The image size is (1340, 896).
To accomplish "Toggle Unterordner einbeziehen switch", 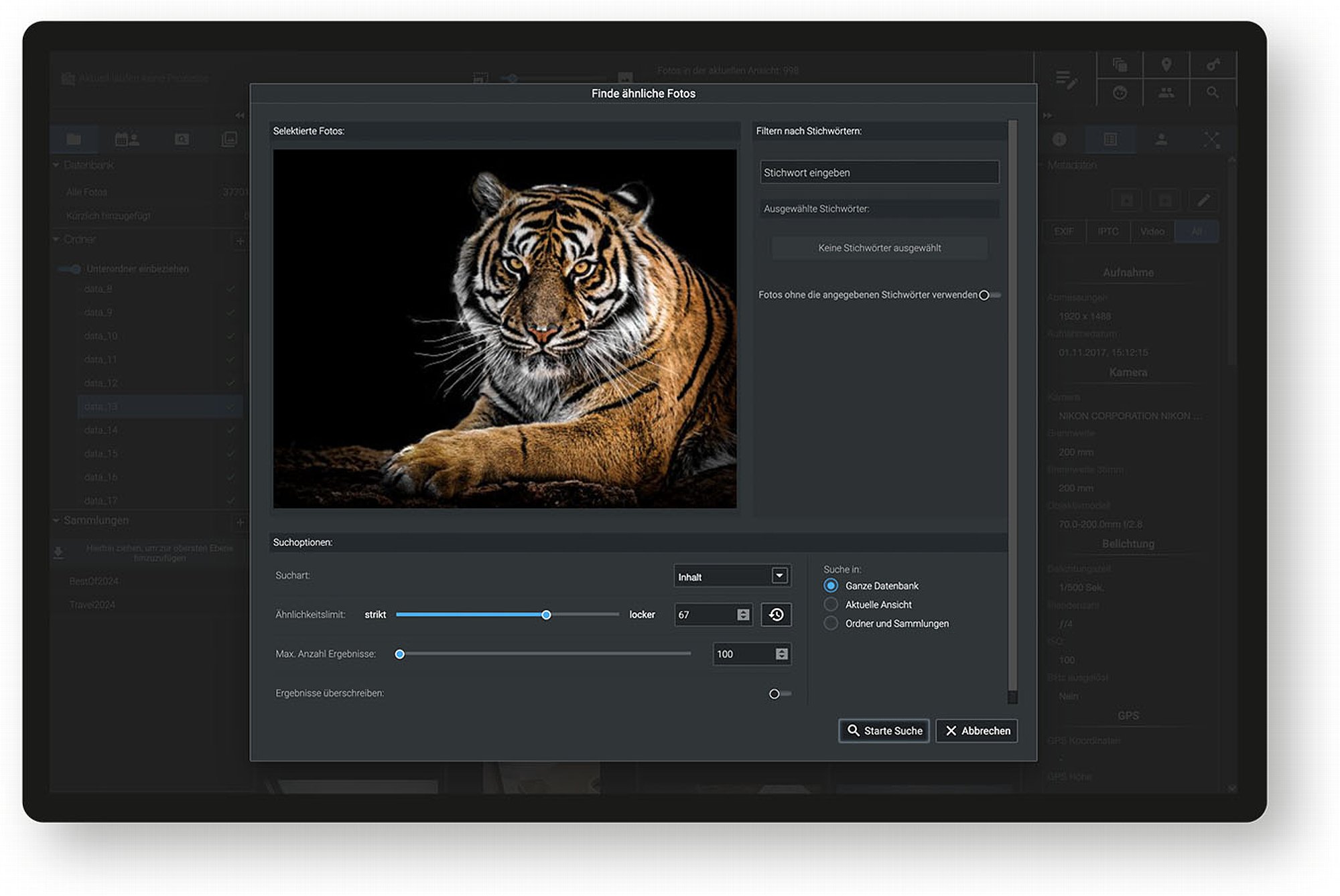I will coord(70,269).
